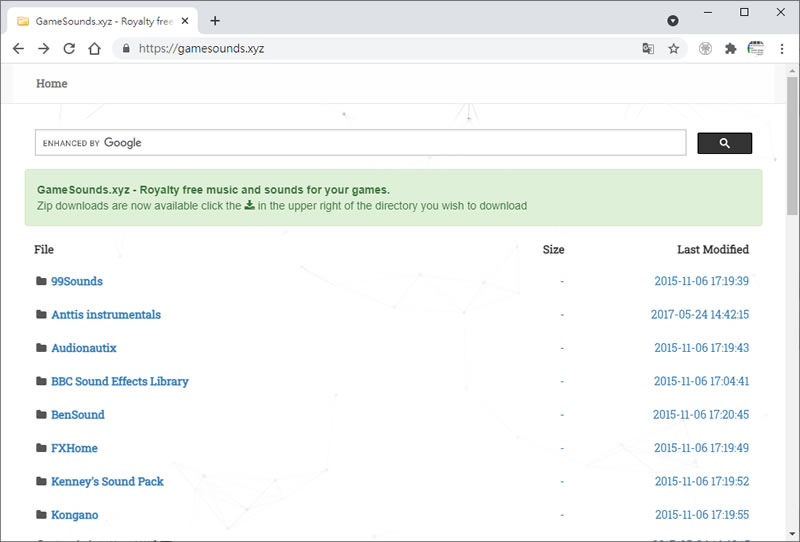Click the page vertical scrollbar thumb
Image resolution: width=800 pixels, height=542 pixels.
pos(792,146)
